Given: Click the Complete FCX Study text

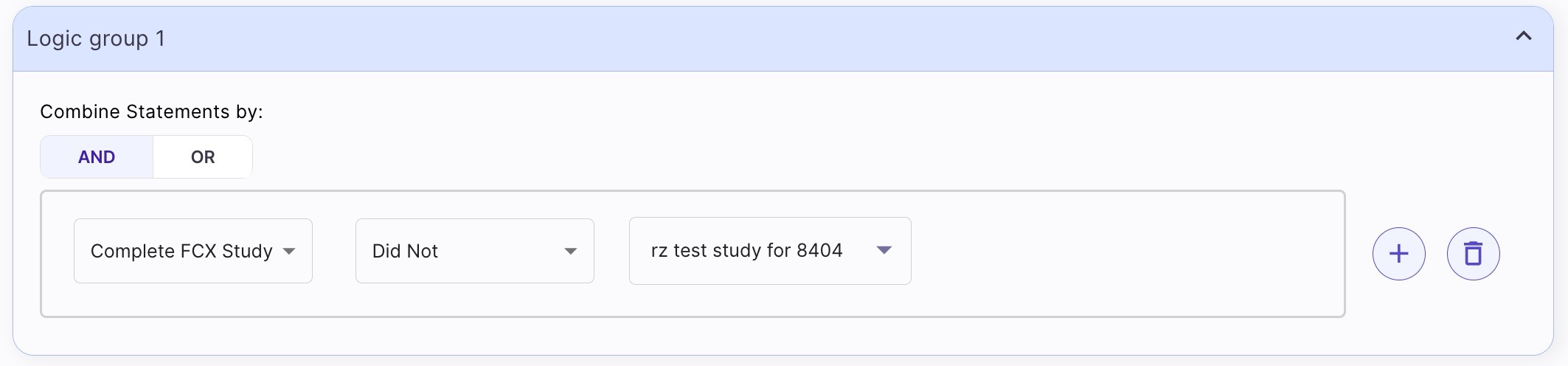Looking at the screenshot, I should click(x=181, y=251).
